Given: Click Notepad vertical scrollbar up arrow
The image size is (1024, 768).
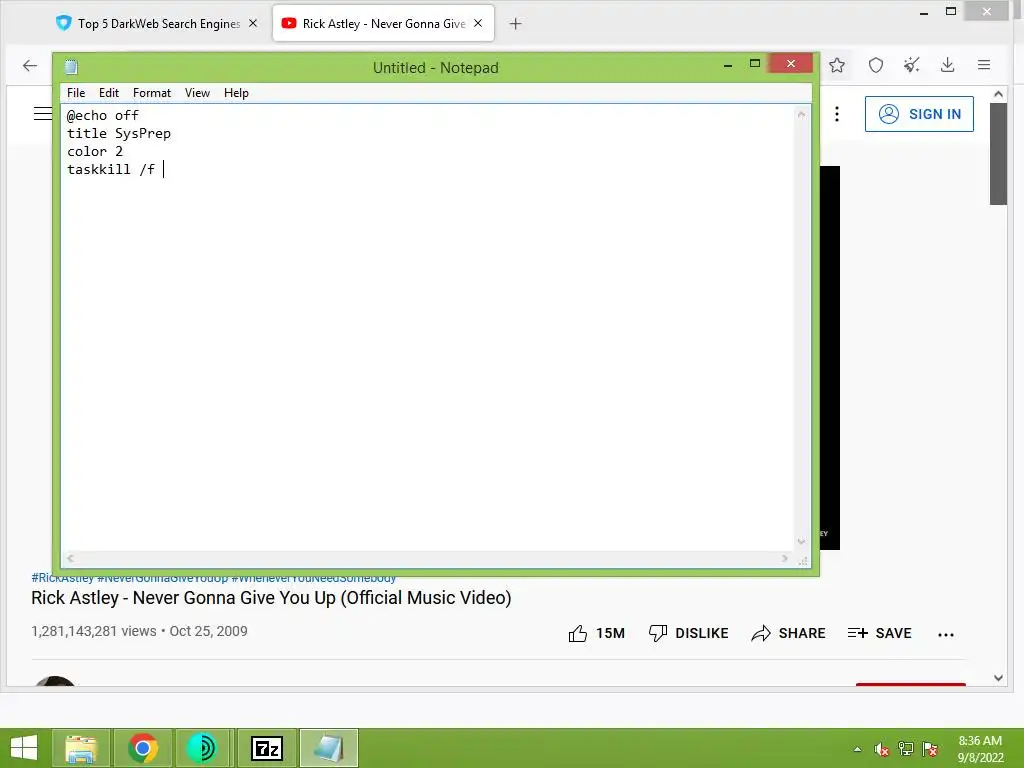Looking at the screenshot, I should [x=801, y=114].
